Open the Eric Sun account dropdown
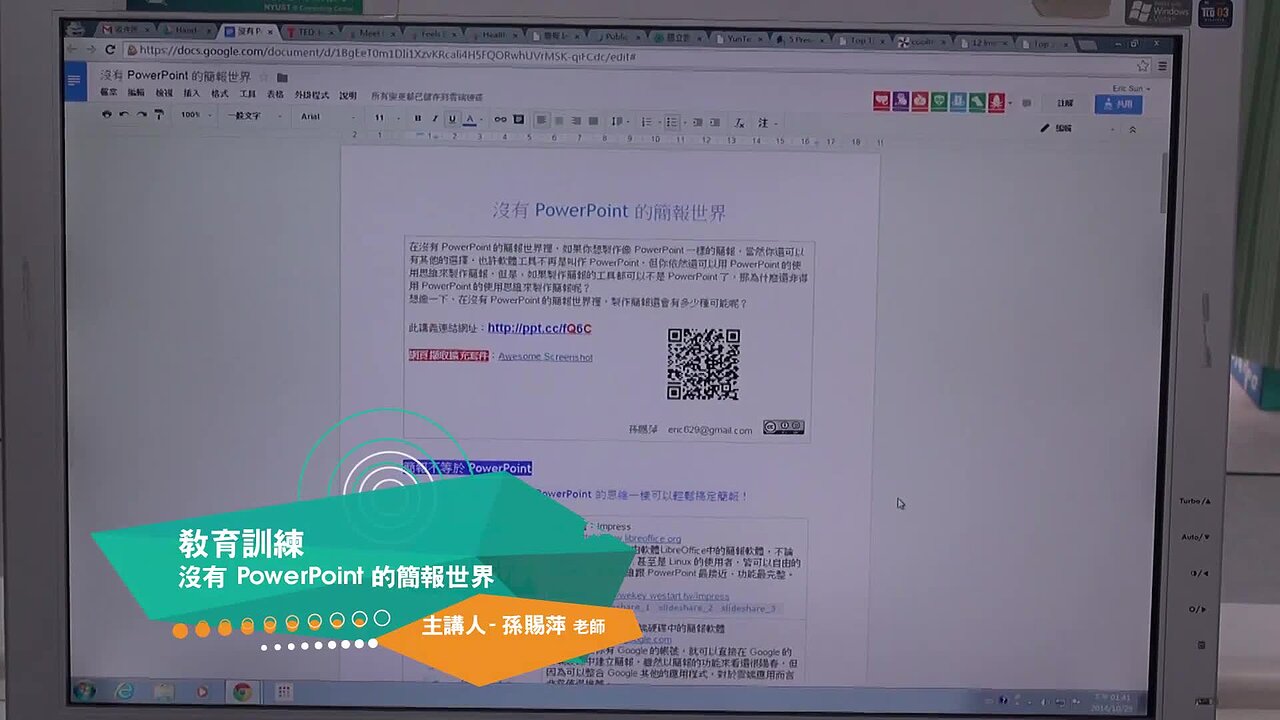This screenshot has width=1280, height=720. 1132,88
